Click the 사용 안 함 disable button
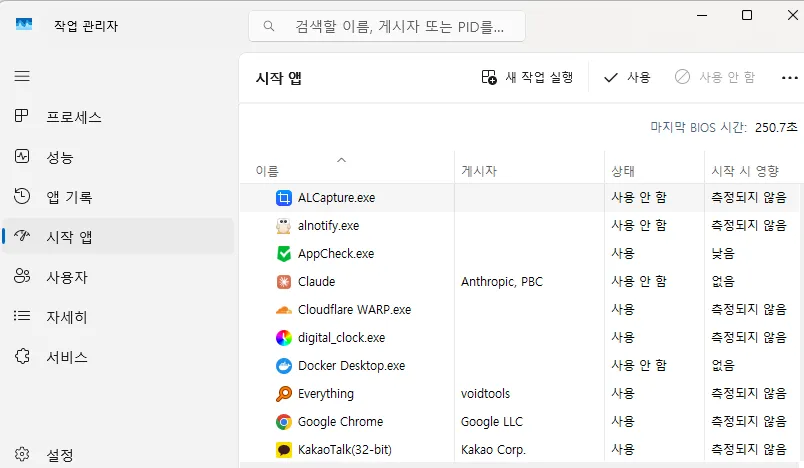The height and width of the screenshot is (468, 804). coord(715,77)
